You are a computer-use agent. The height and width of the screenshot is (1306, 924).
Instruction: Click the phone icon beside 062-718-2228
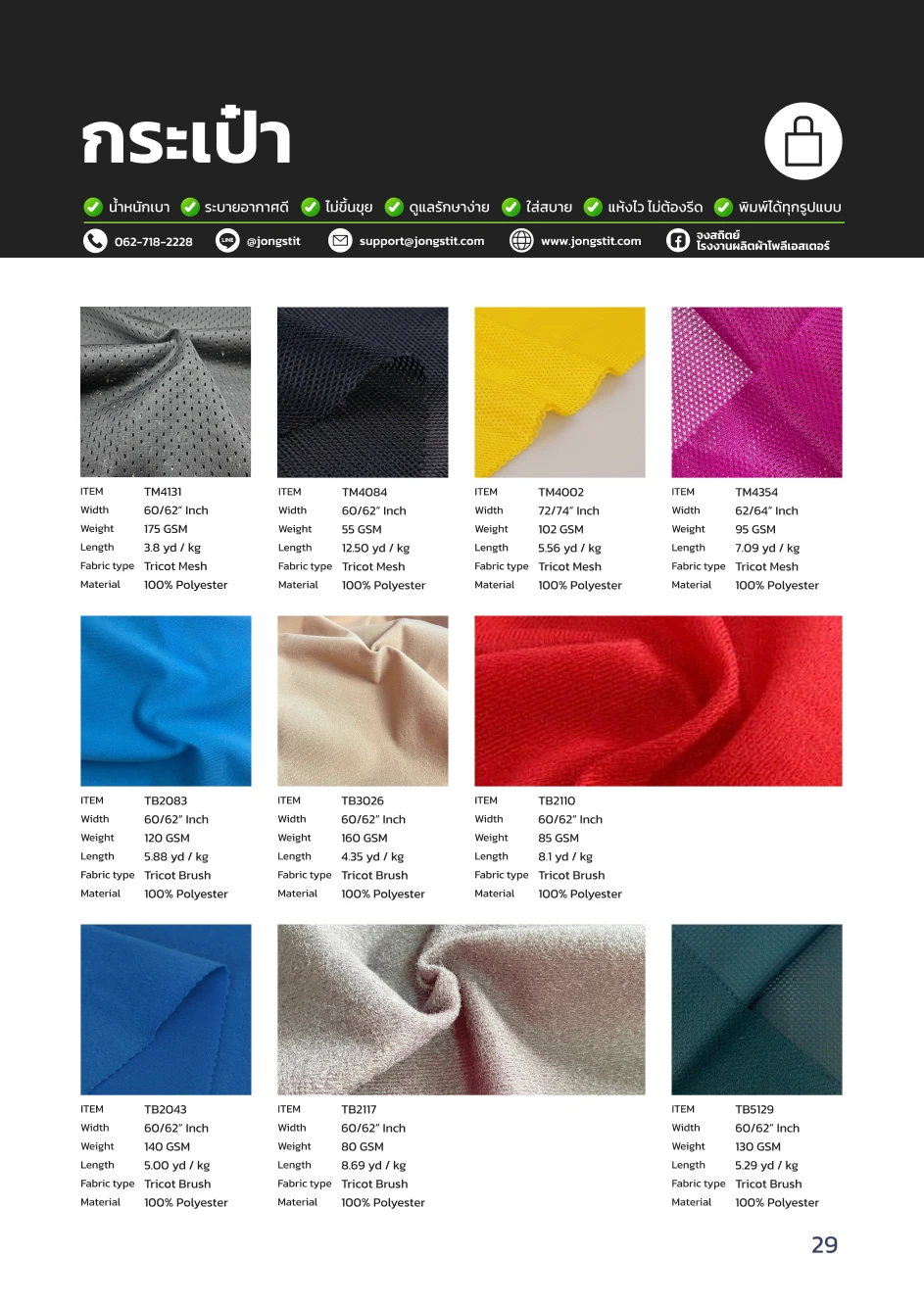(95, 241)
